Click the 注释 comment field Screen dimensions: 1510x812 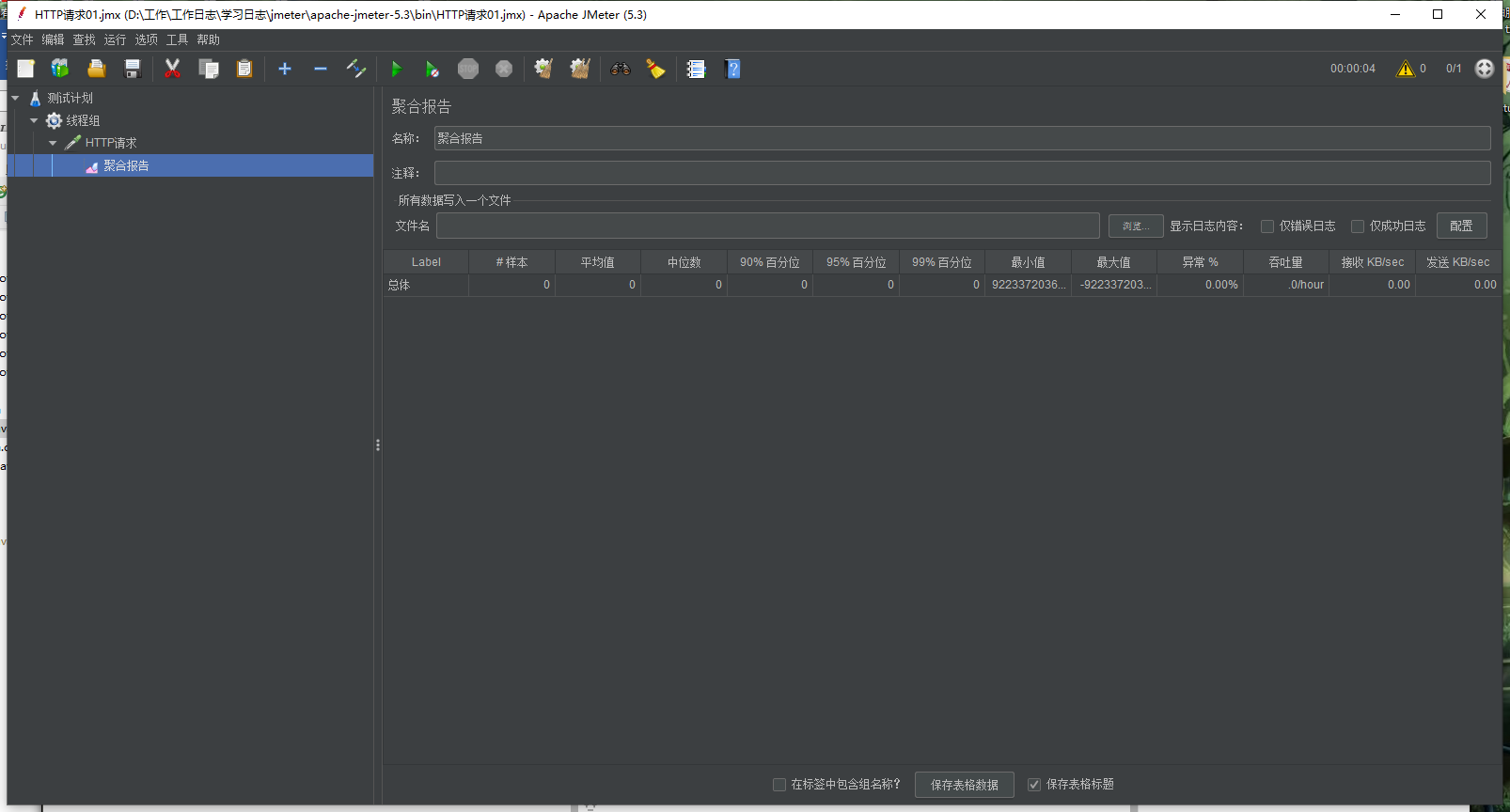962,173
